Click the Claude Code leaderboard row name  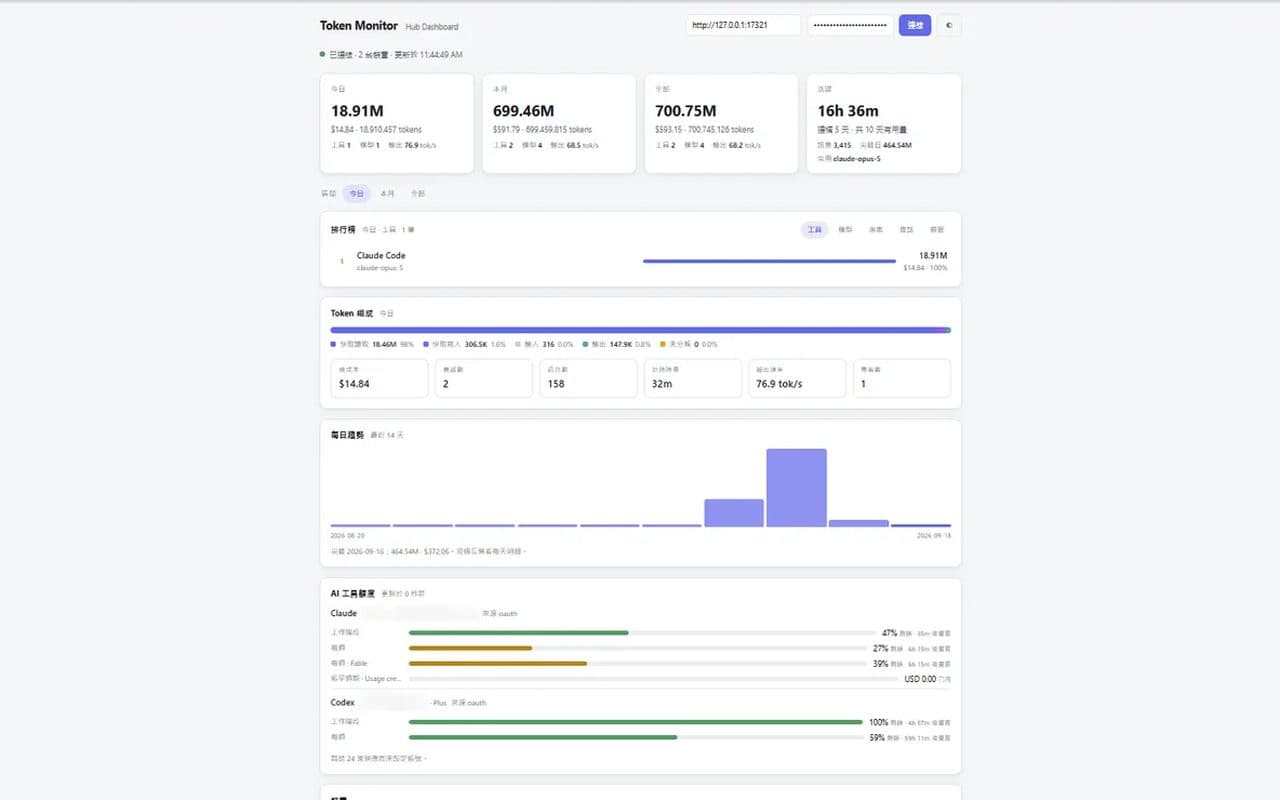[x=381, y=256]
